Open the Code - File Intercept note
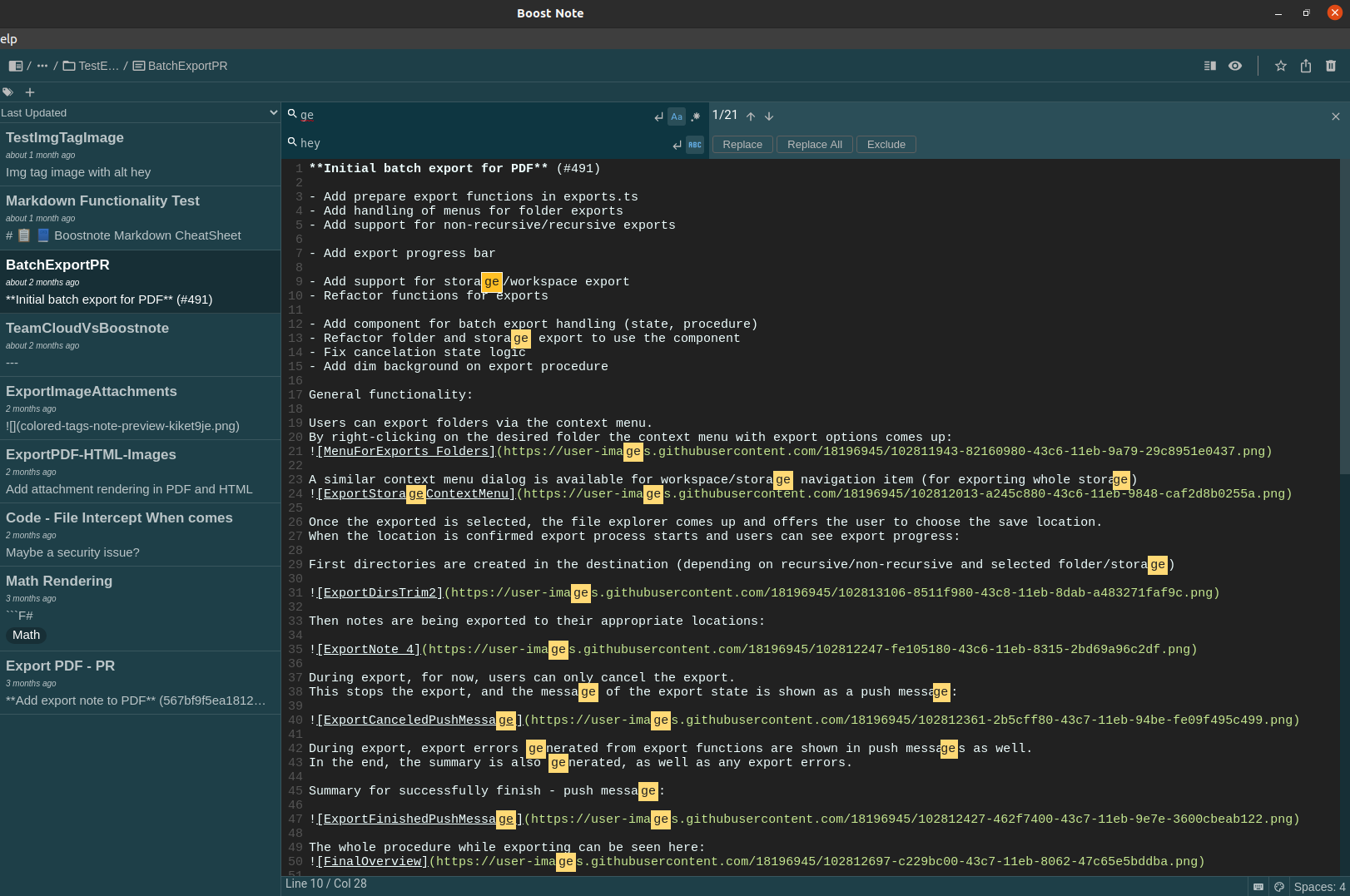 [140, 535]
